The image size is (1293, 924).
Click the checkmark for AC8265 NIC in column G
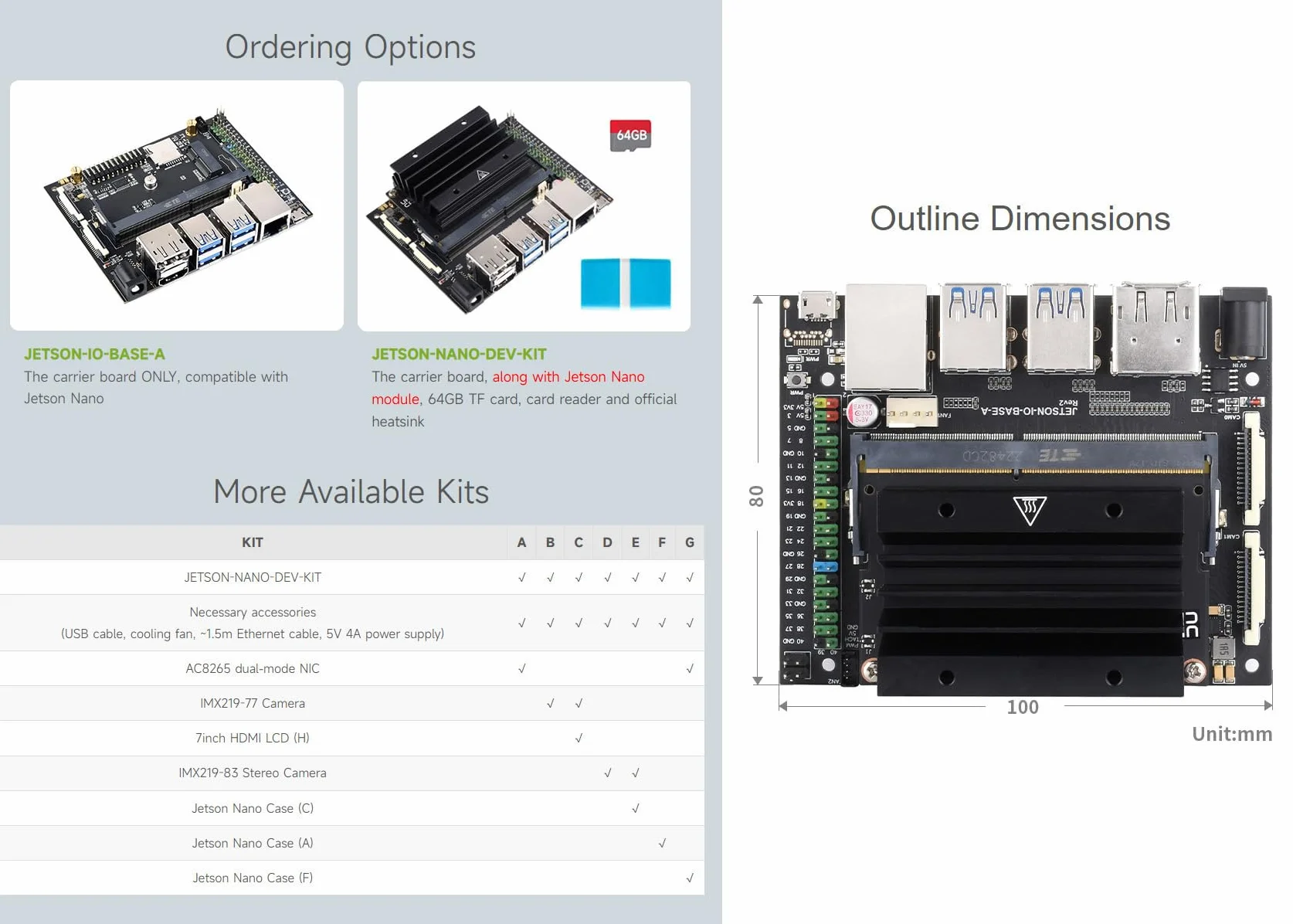690,668
